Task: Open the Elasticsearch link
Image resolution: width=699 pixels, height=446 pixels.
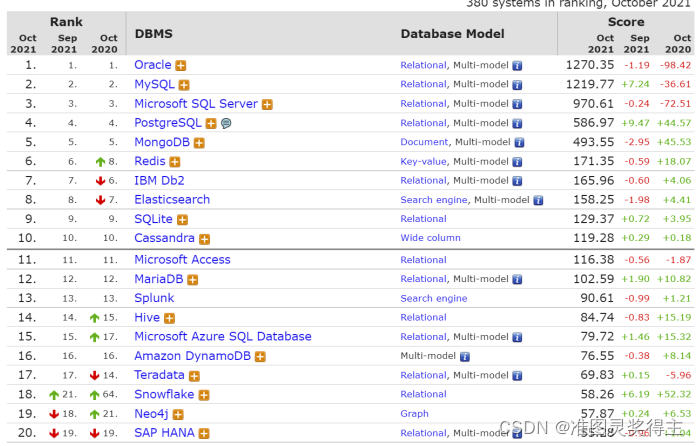Action: (x=172, y=199)
